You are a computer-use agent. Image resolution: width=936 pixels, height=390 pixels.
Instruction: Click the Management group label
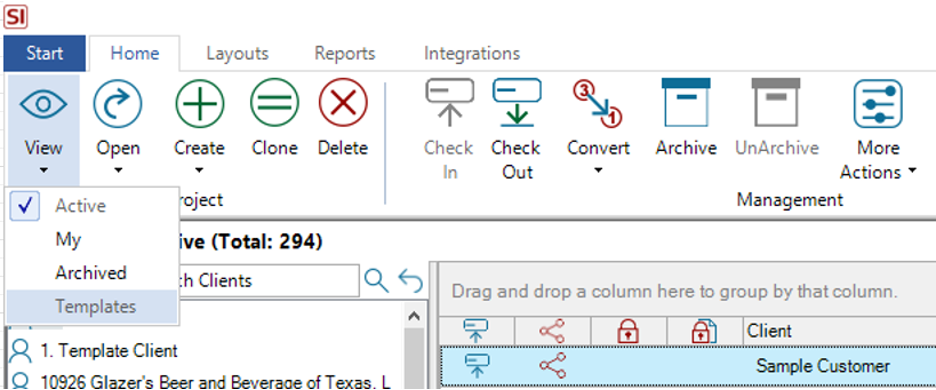point(790,199)
